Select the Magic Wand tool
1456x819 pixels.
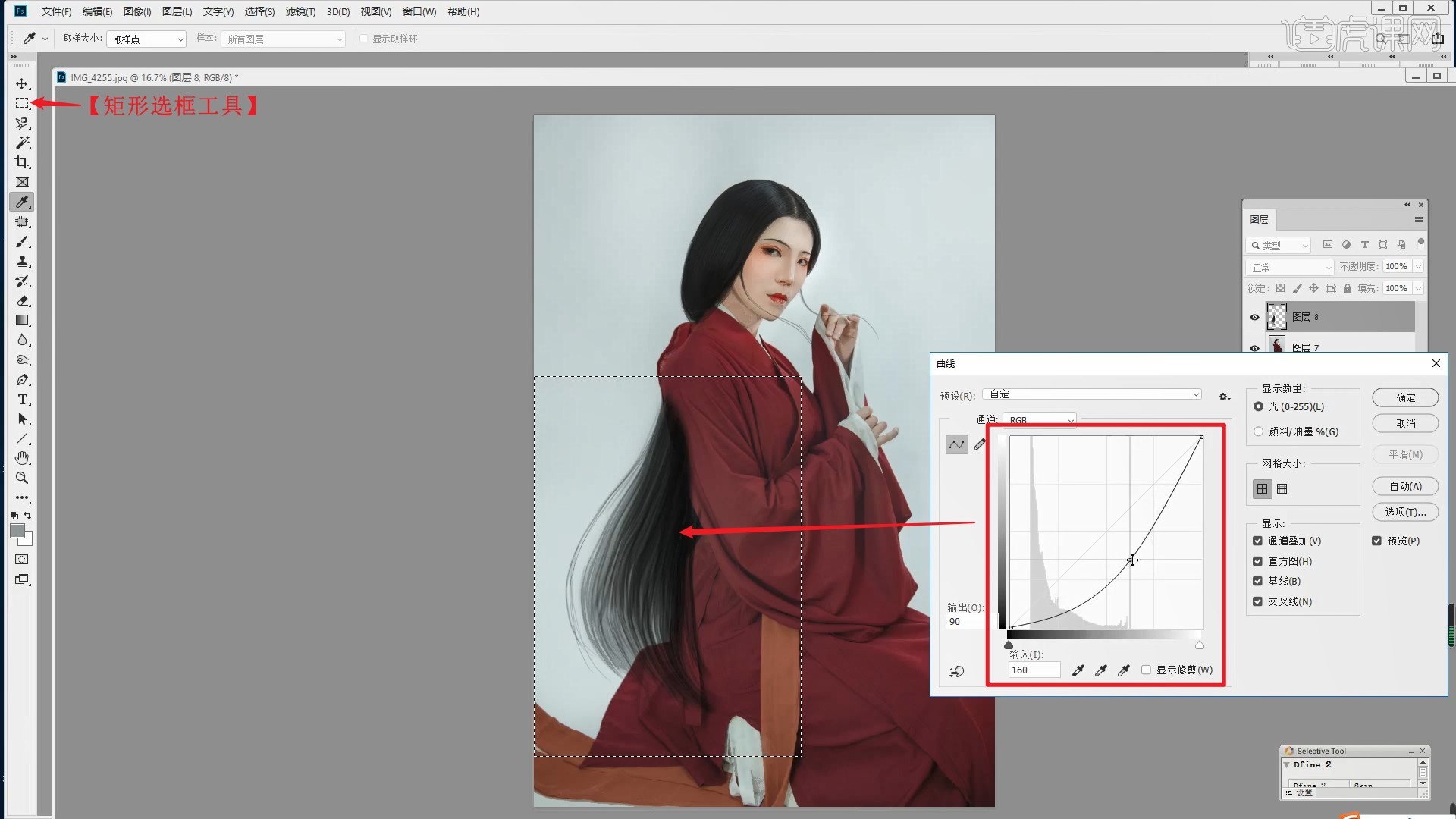pos(22,143)
